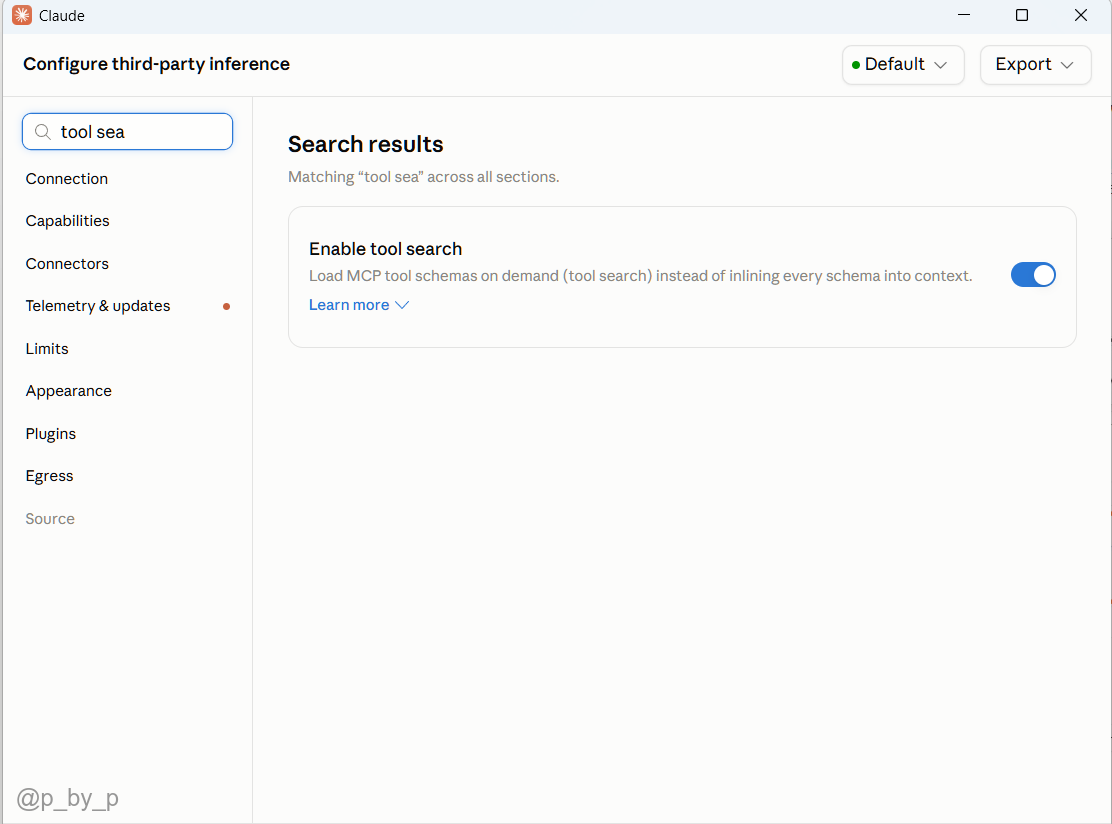Click the Search results heading
The image size is (1112, 824).
(x=365, y=144)
